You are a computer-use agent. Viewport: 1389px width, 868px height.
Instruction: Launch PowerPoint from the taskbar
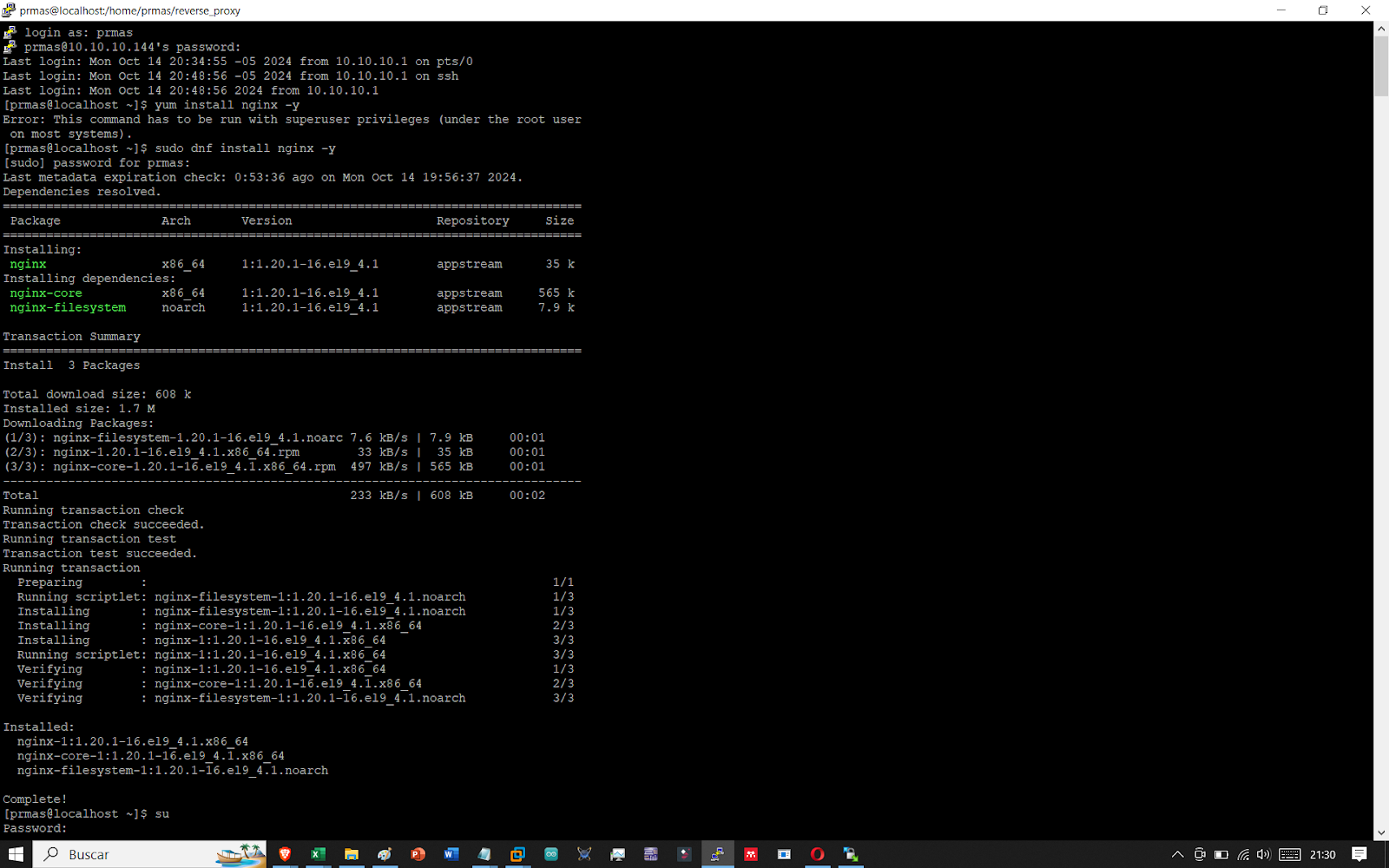click(418, 854)
